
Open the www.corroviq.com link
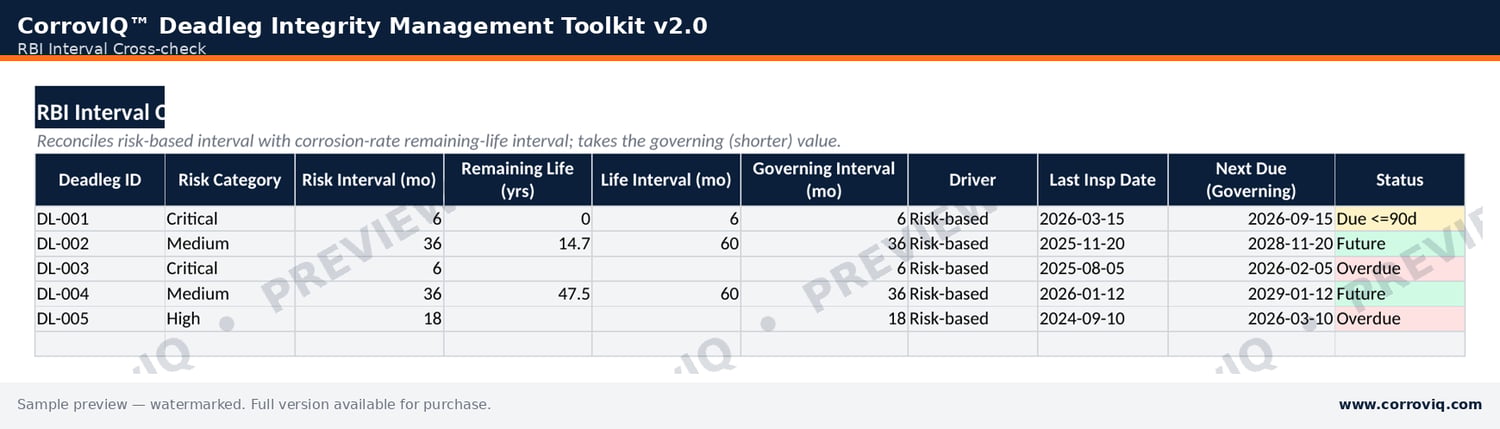(1410, 404)
